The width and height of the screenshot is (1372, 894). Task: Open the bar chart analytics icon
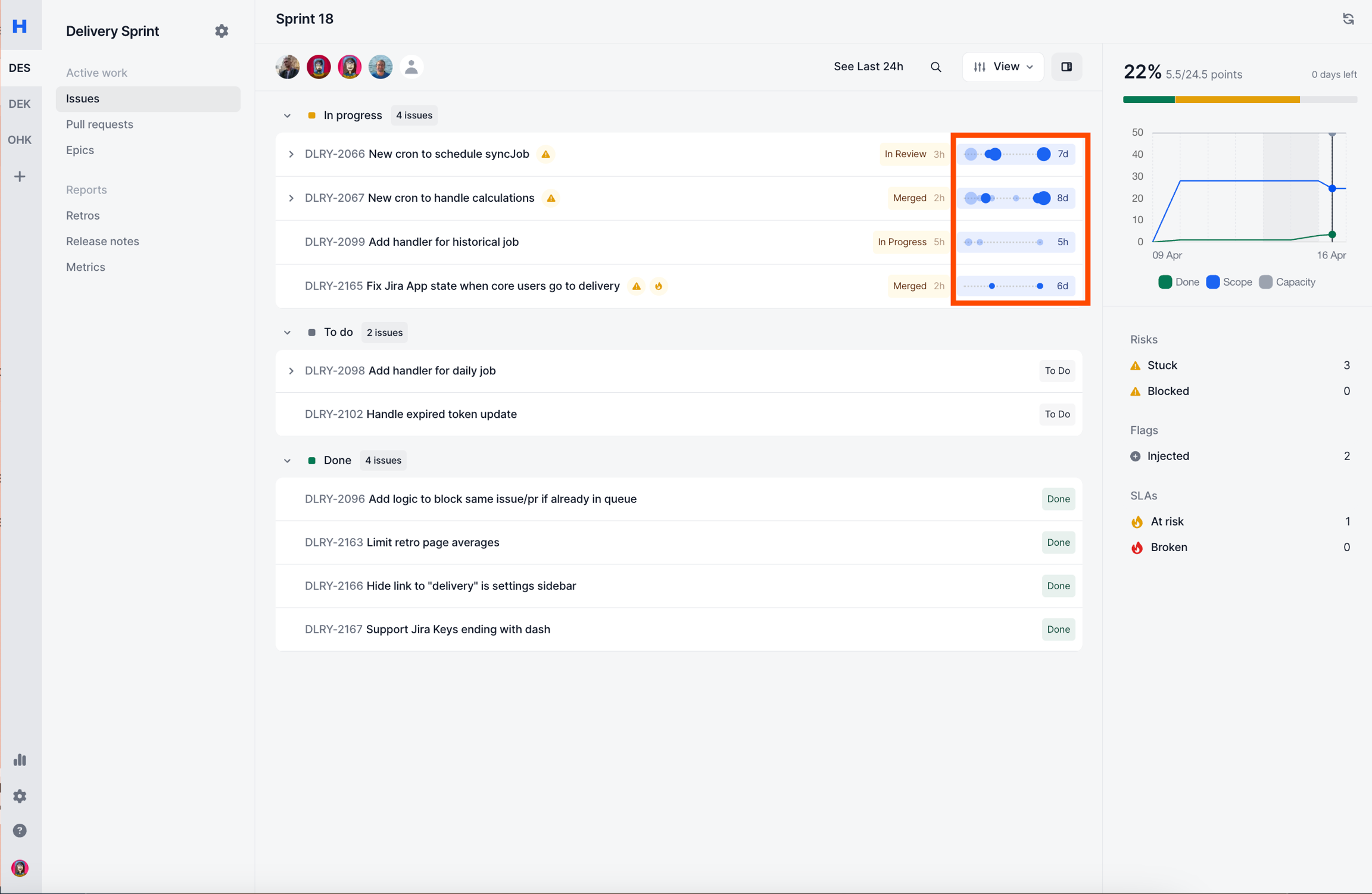click(20, 760)
